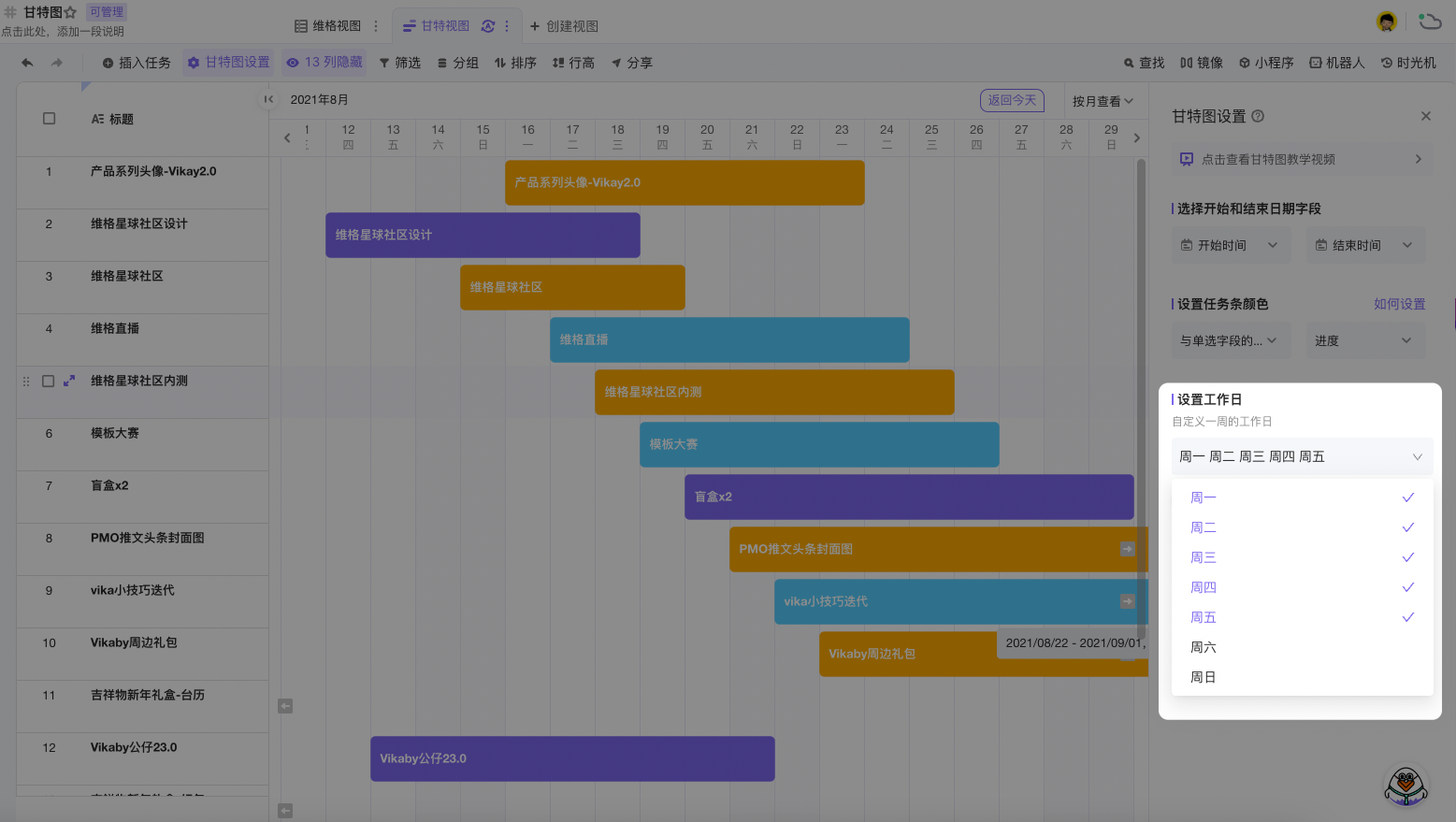The width and height of the screenshot is (1456, 822).
Task: Open the 开始时间 field dropdown
Action: [x=1230, y=245]
